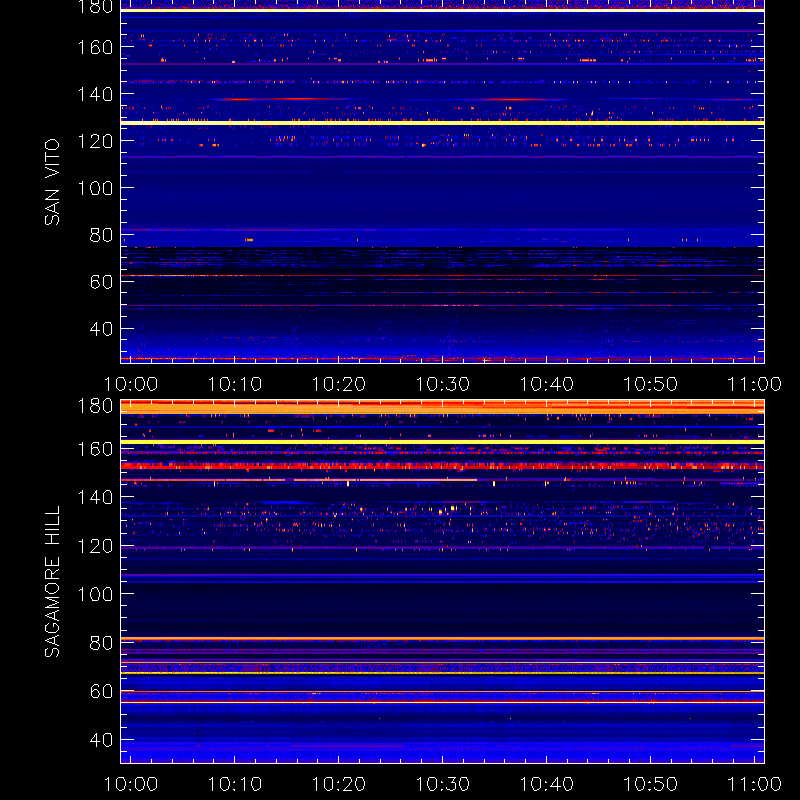Click 10:30 time label under Sagamore Hill plot

point(443,784)
